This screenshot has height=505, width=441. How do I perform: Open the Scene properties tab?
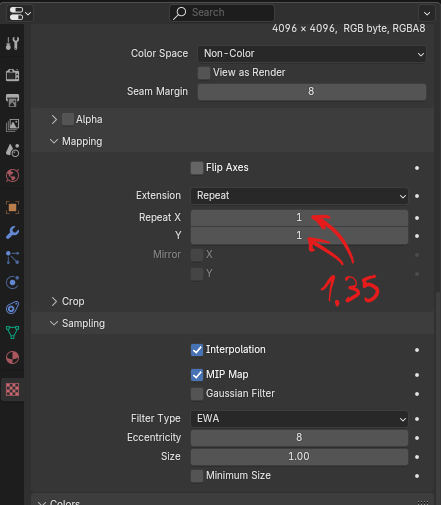click(12, 150)
